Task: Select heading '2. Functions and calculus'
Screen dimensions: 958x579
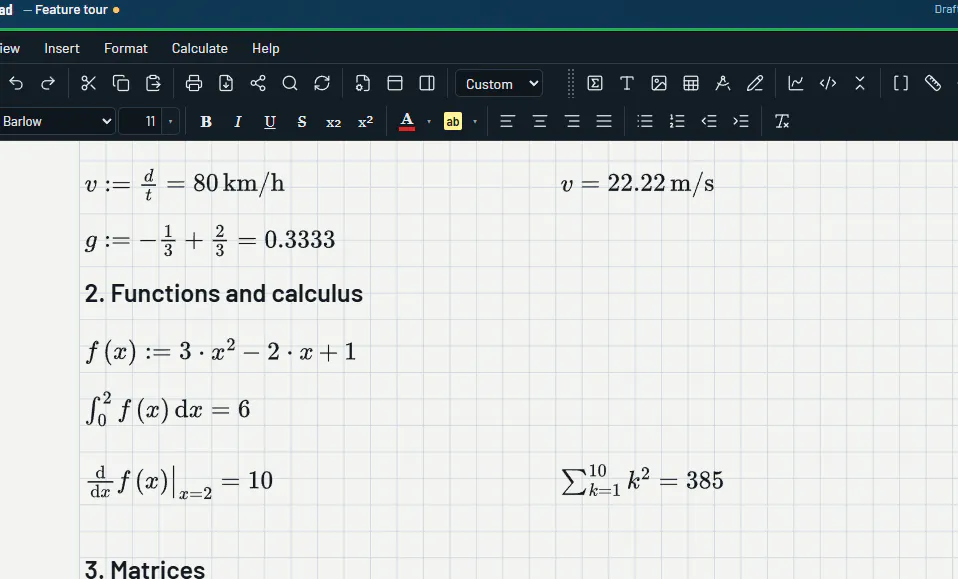Action: tap(224, 294)
